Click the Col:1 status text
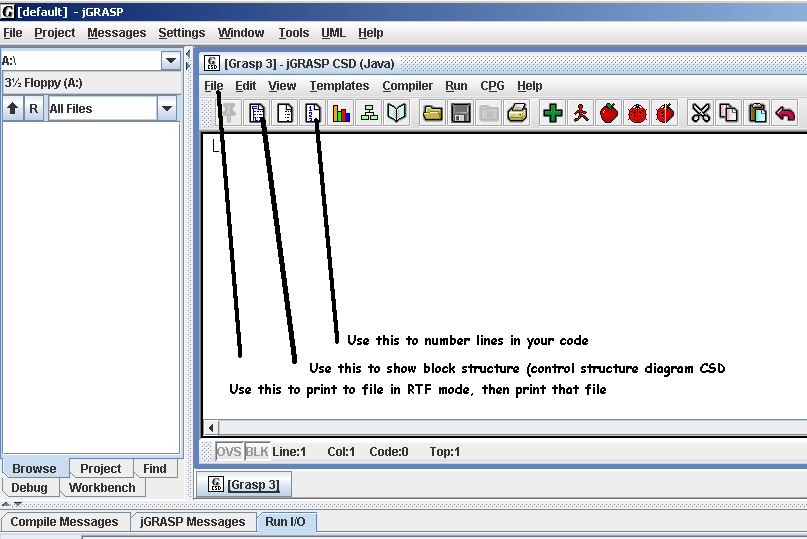 point(341,451)
